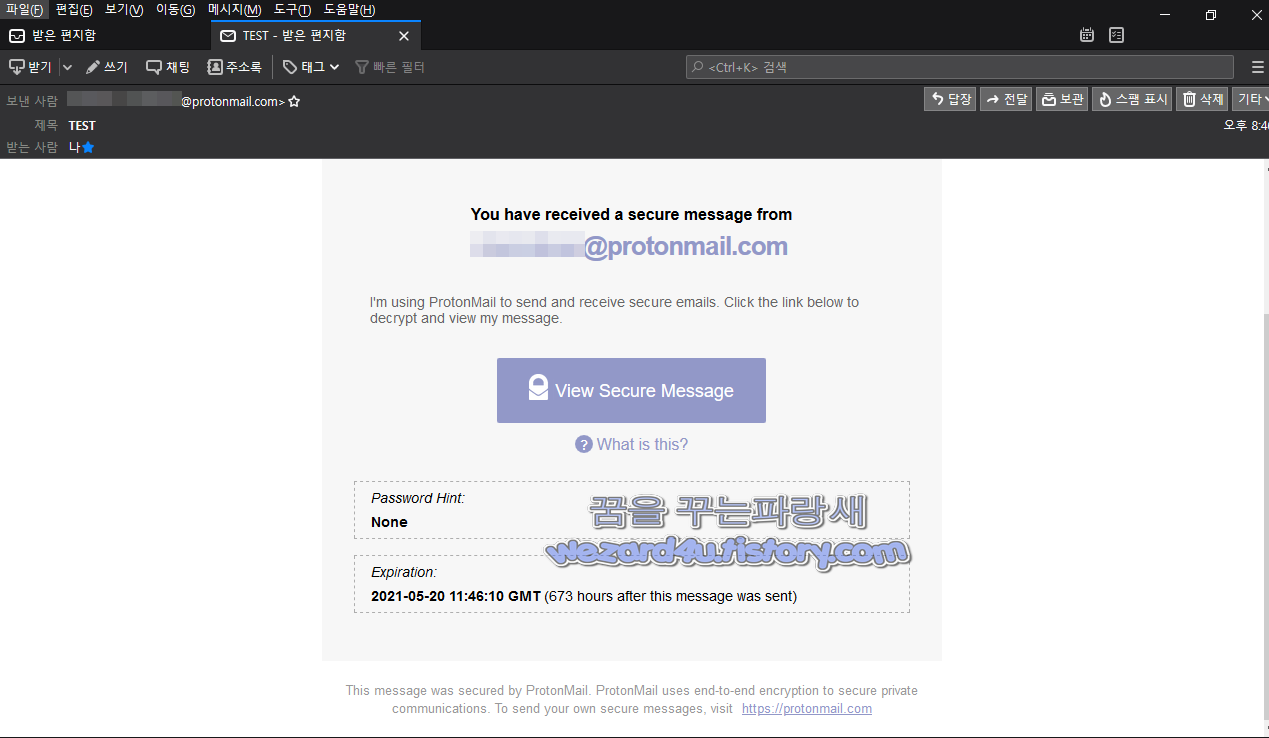Expand the 기타 more actions dropdown

tap(1251, 99)
